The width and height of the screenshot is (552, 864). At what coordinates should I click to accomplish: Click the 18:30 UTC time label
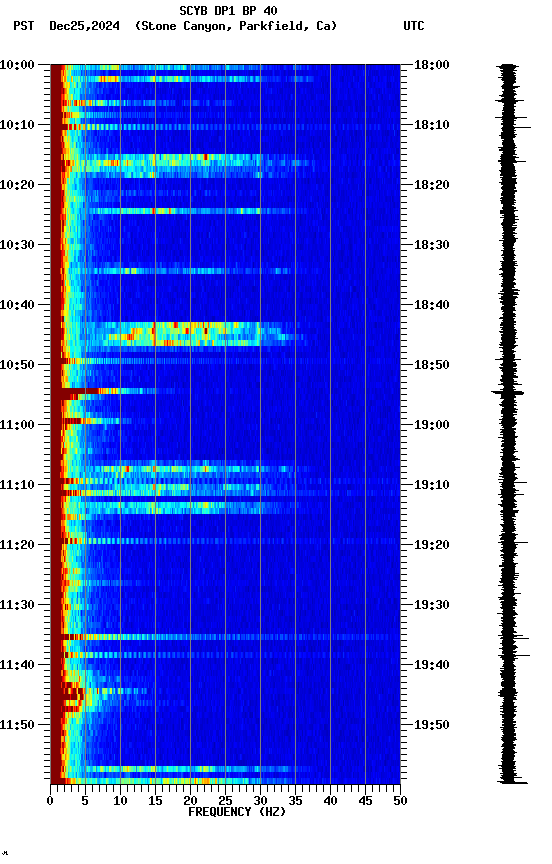point(432,245)
